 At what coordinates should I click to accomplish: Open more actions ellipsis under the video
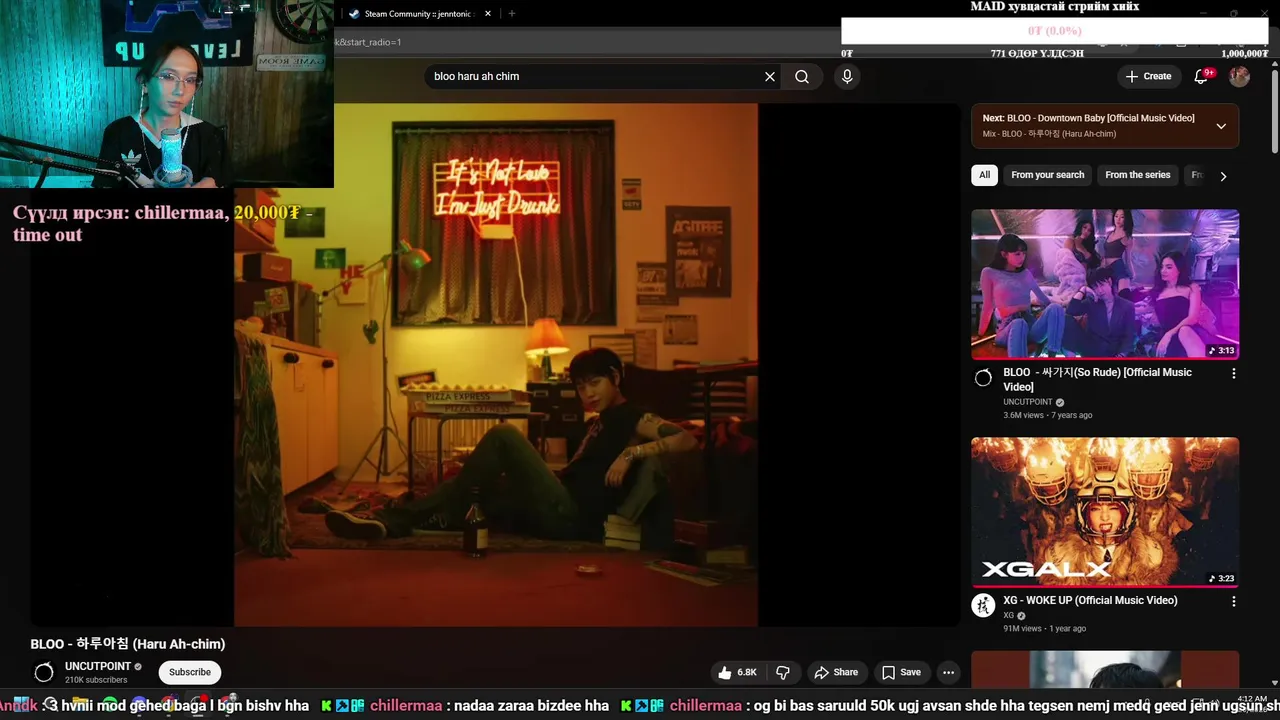tap(948, 672)
